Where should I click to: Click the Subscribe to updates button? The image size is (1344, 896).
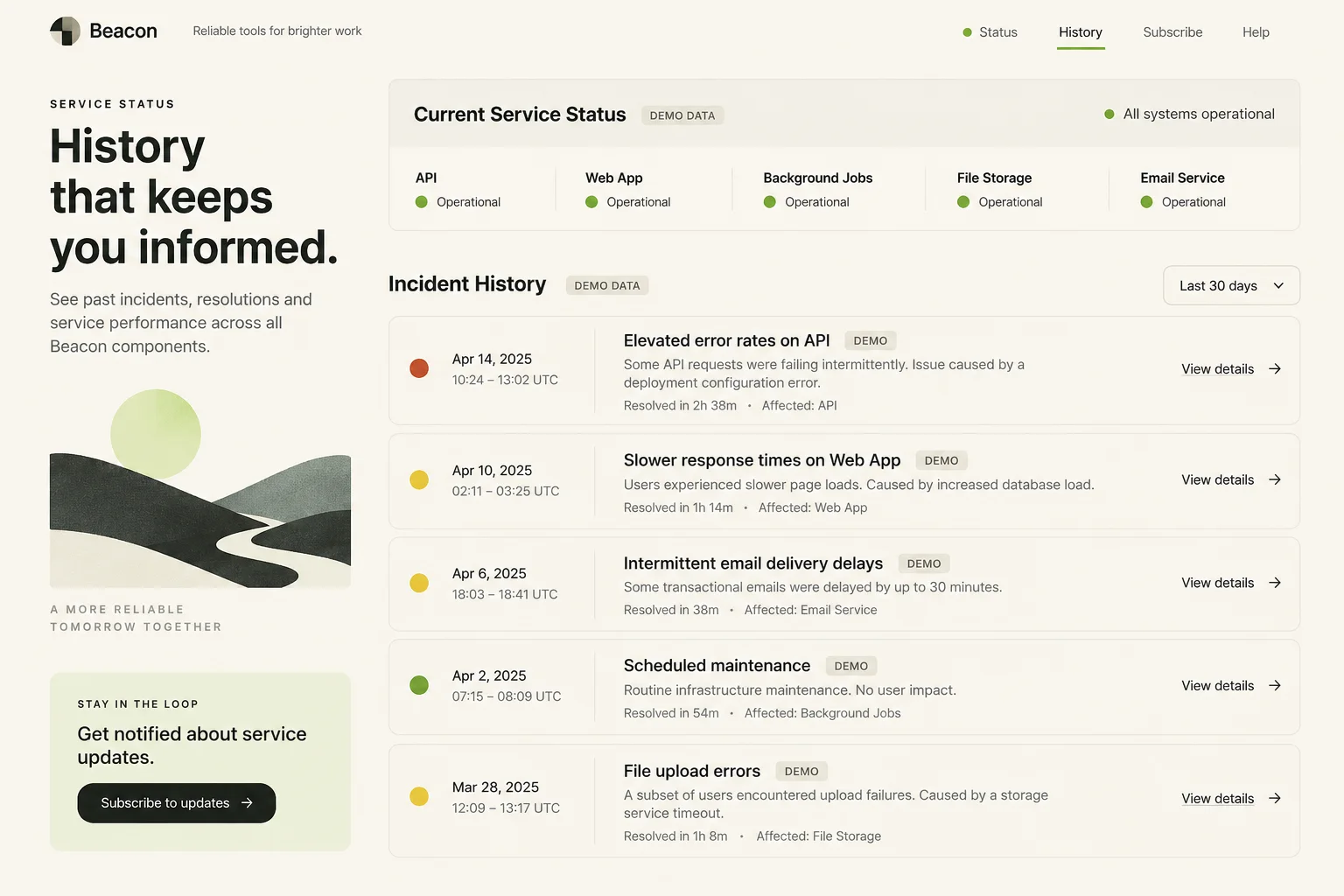click(x=177, y=803)
